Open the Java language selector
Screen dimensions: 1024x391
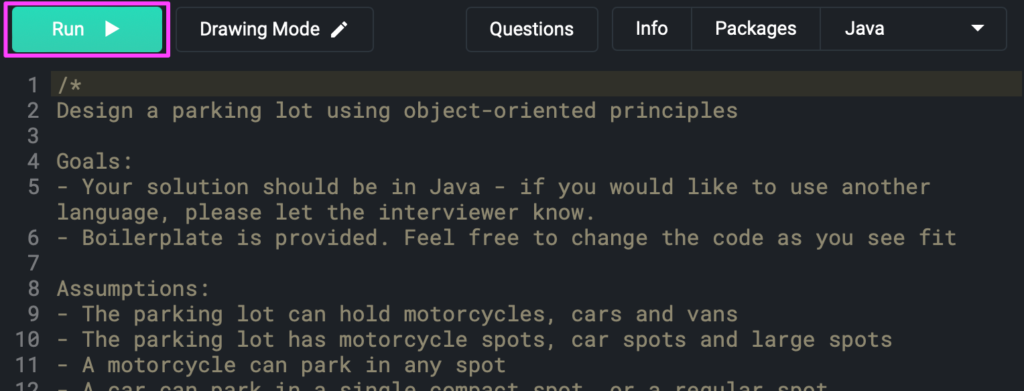913,29
